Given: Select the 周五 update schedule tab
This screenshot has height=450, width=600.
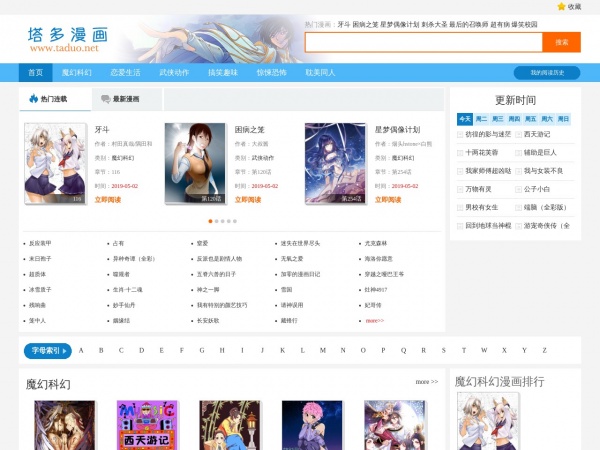Looking at the screenshot, I should tap(531, 119).
